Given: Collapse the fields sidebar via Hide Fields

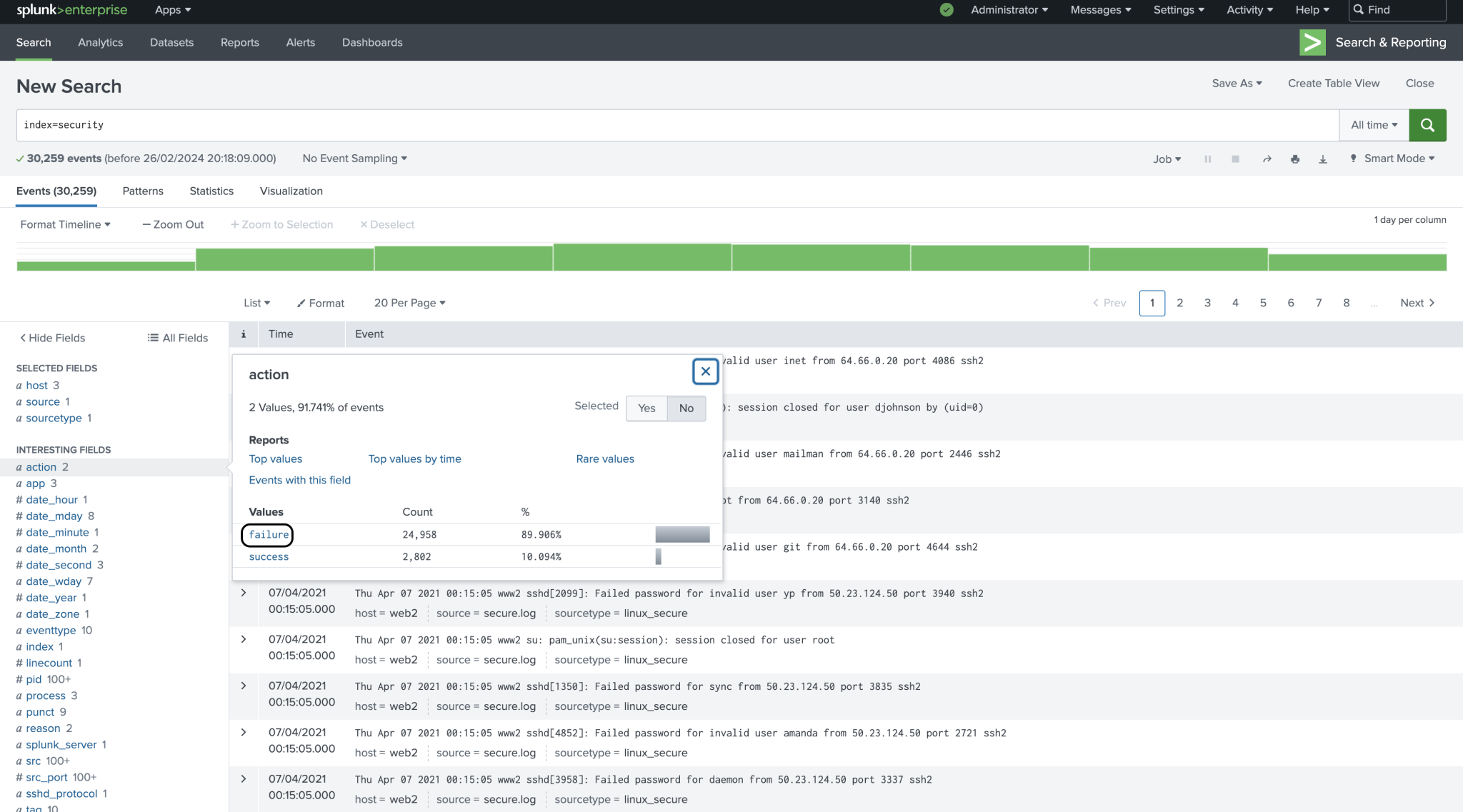Looking at the screenshot, I should 51,337.
